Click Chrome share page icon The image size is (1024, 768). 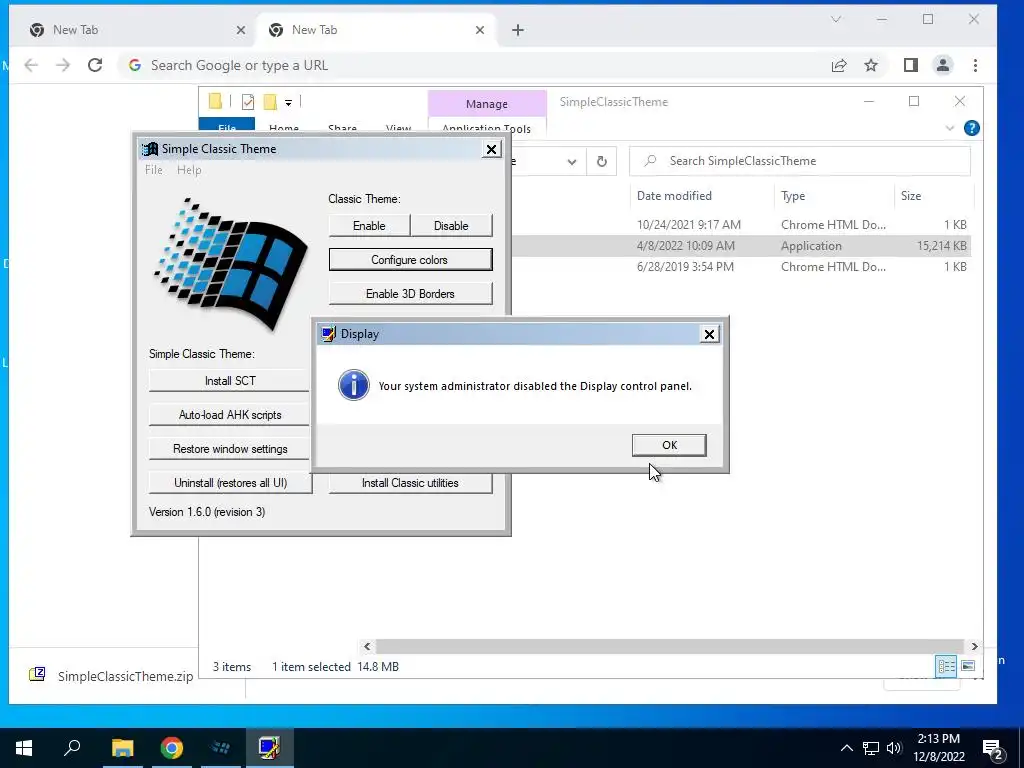click(839, 65)
